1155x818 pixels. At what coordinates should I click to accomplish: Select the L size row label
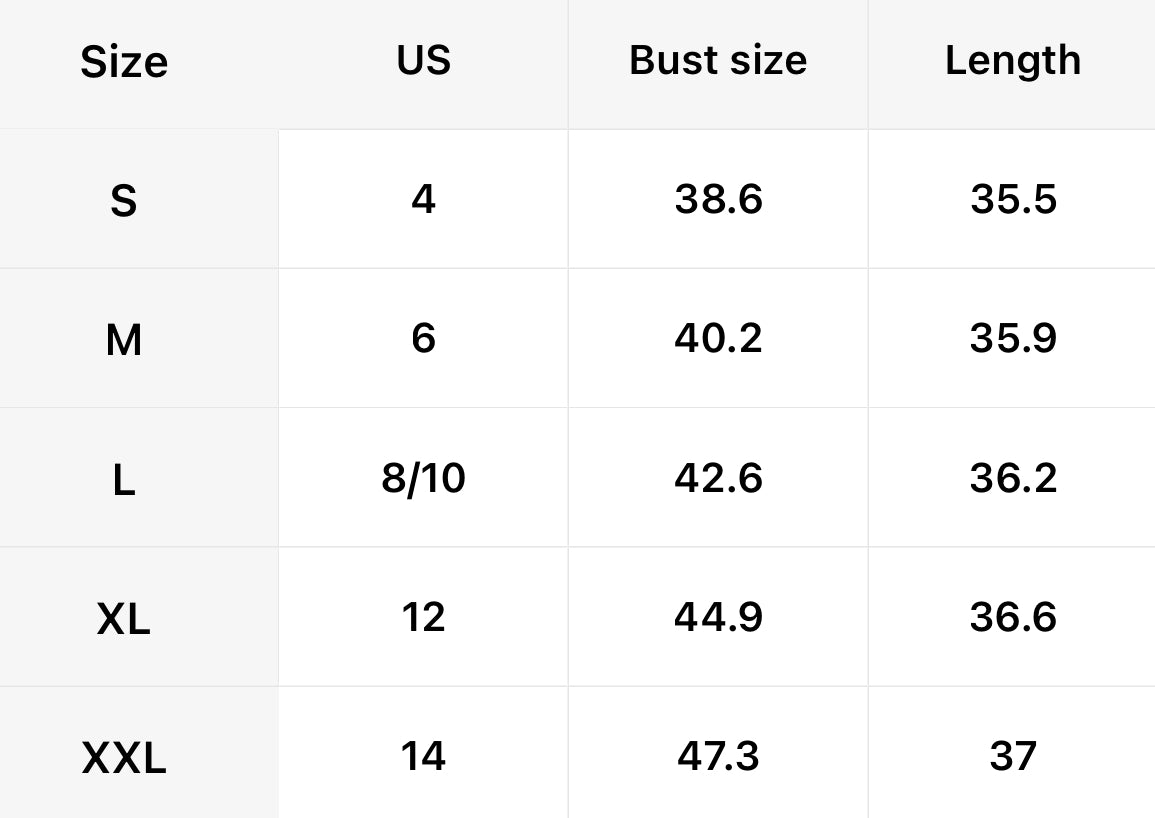[x=124, y=480]
